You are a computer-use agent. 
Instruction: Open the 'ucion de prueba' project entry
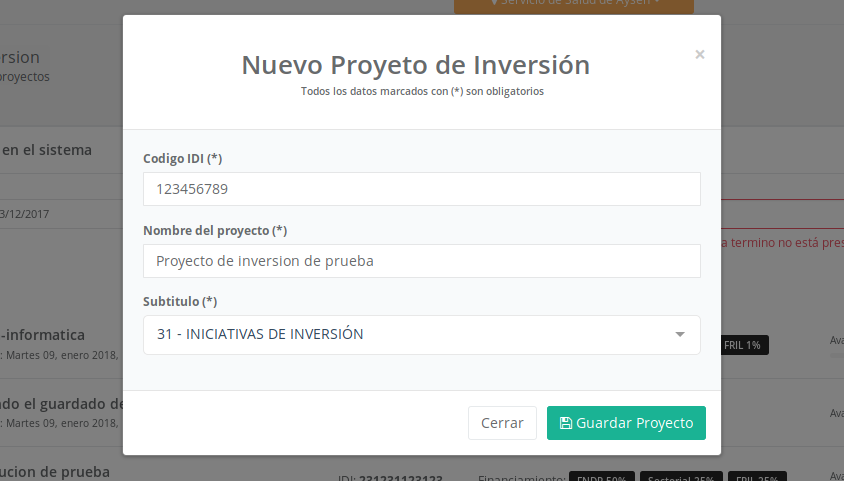tap(56, 471)
